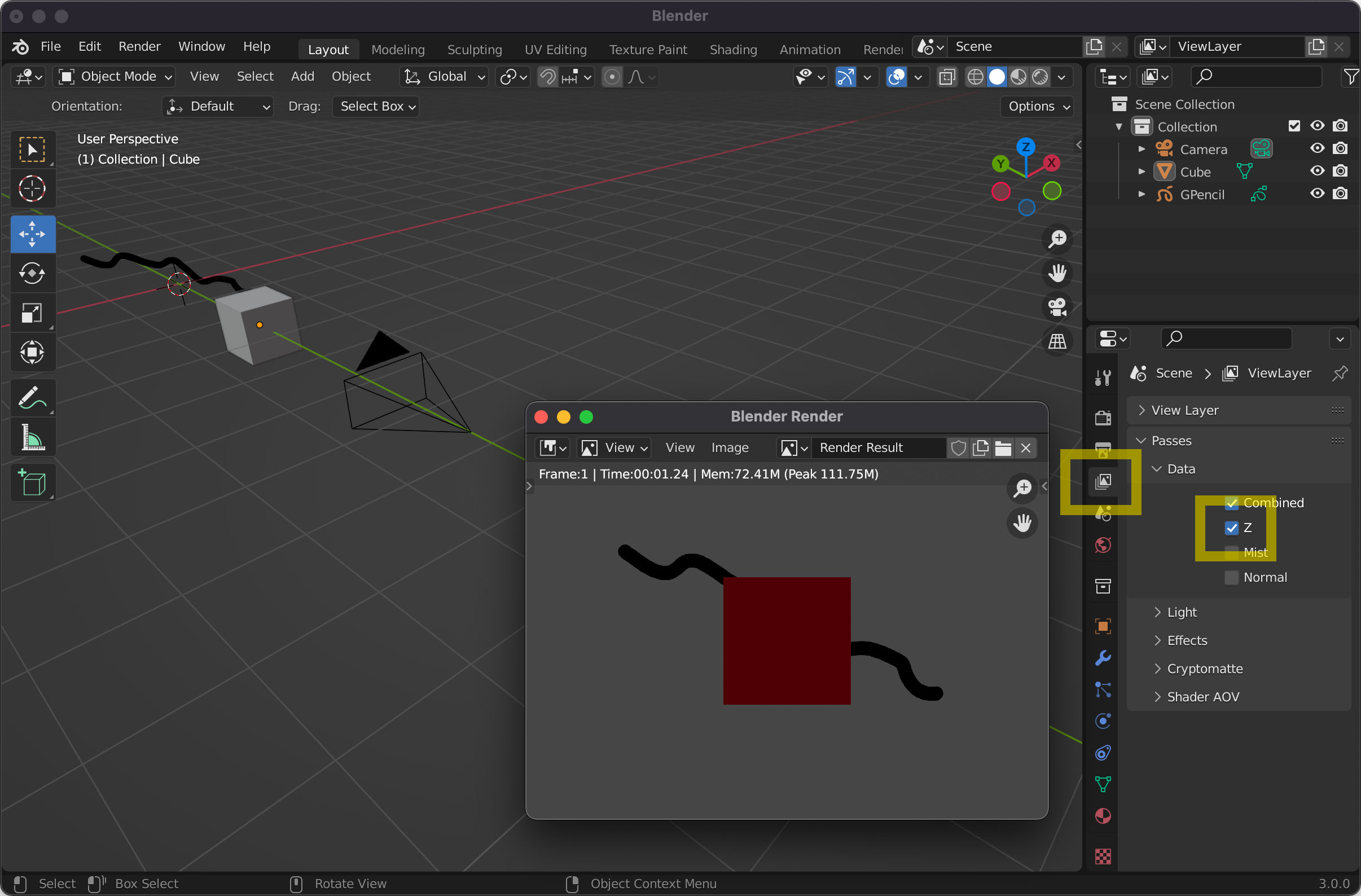
Task: Open the Render menu
Action: (x=139, y=46)
